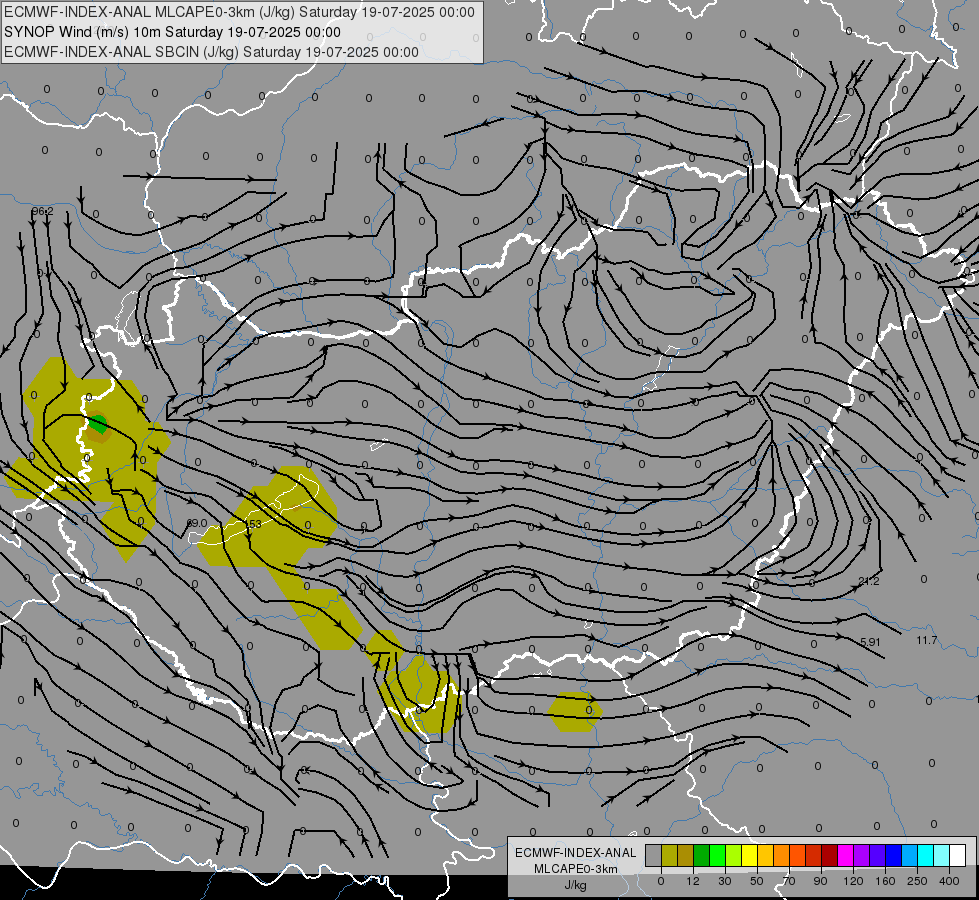
Task: Click the 69.0 value on the map
Action: (197, 523)
